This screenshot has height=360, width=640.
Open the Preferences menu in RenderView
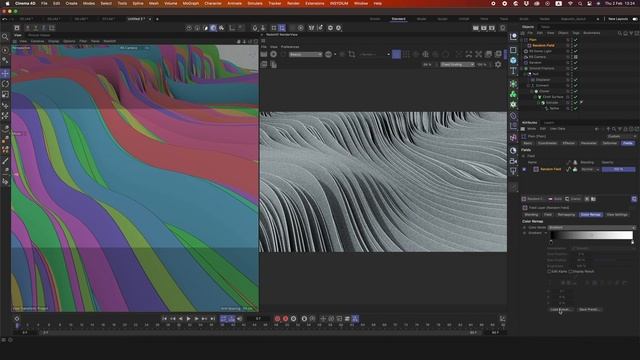click(x=290, y=47)
